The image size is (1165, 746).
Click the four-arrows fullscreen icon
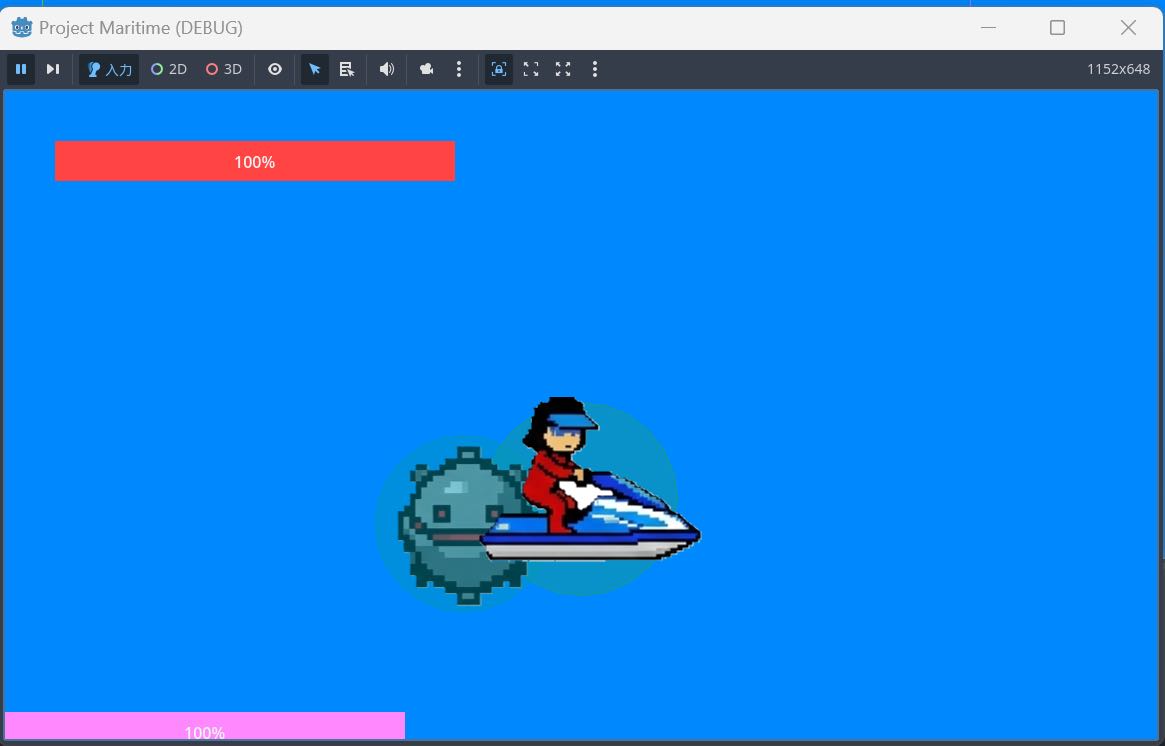click(563, 69)
